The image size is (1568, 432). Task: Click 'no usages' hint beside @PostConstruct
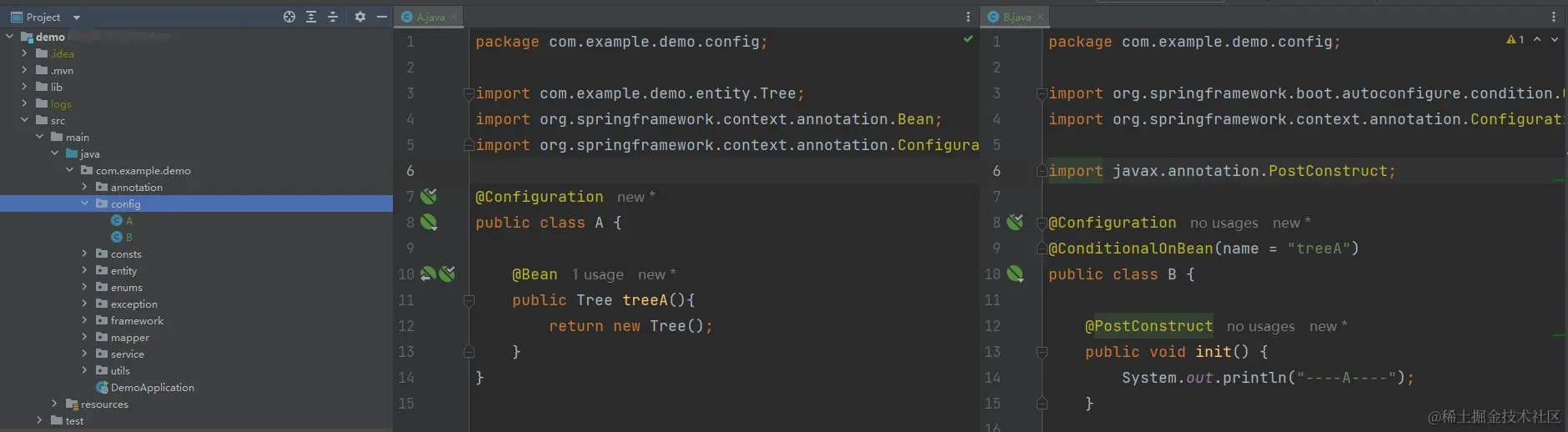point(1260,326)
